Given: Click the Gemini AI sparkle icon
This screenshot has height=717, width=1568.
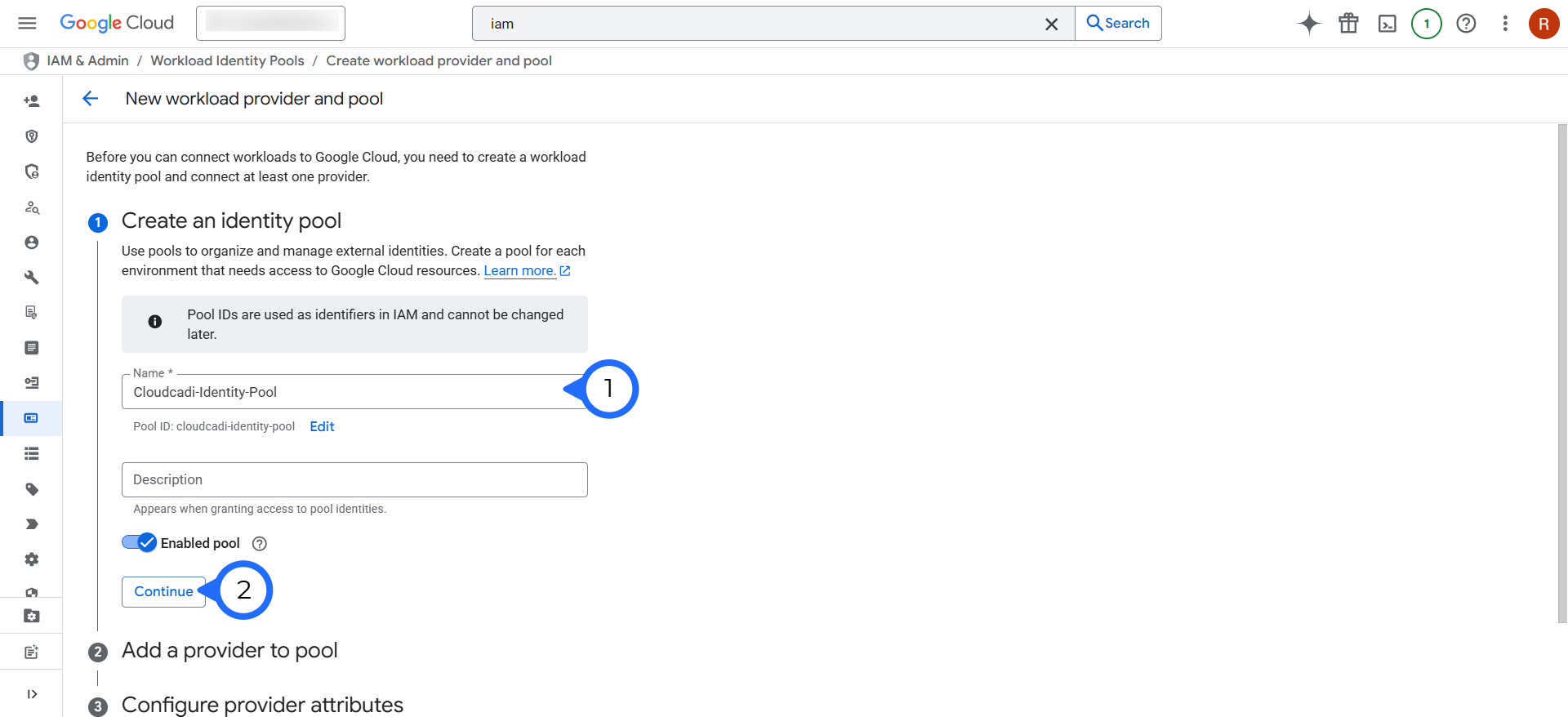Looking at the screenshot, I should tap(1309, 24).
